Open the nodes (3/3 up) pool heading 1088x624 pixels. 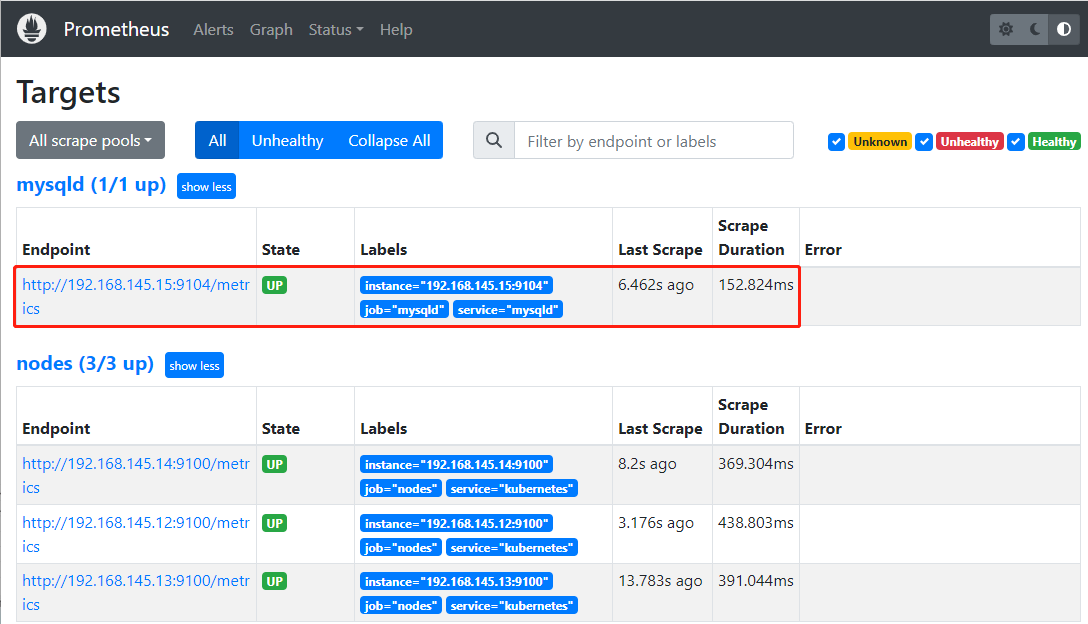tap(85, 364)
